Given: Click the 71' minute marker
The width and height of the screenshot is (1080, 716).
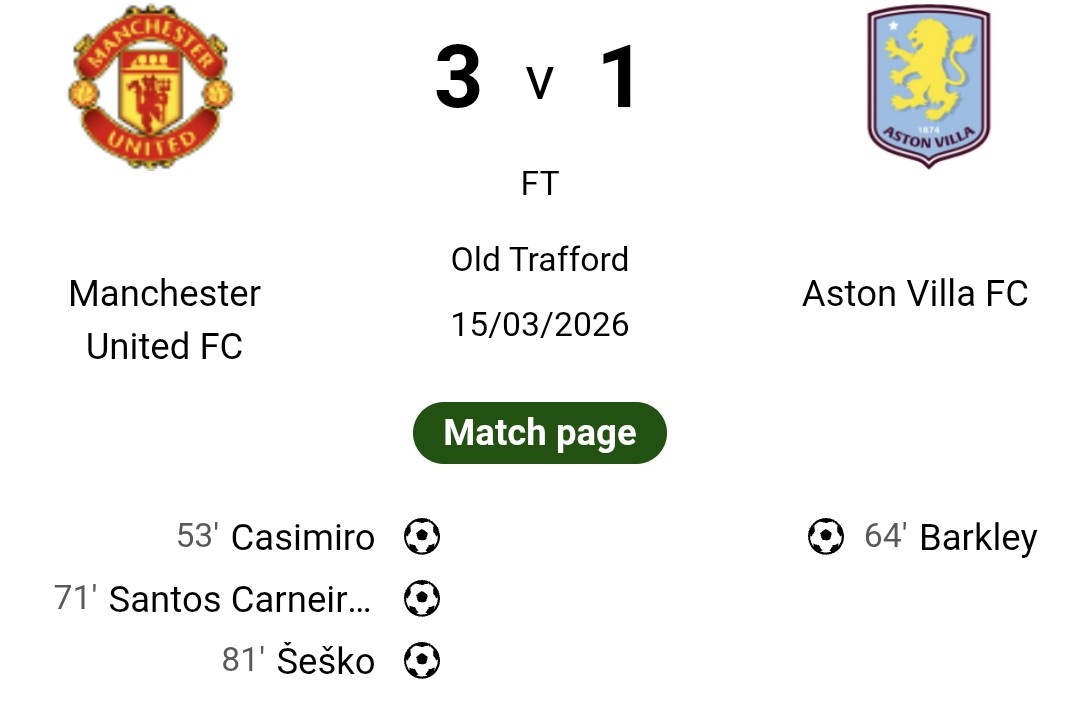Looking at the screenshot, I should 76,598.
